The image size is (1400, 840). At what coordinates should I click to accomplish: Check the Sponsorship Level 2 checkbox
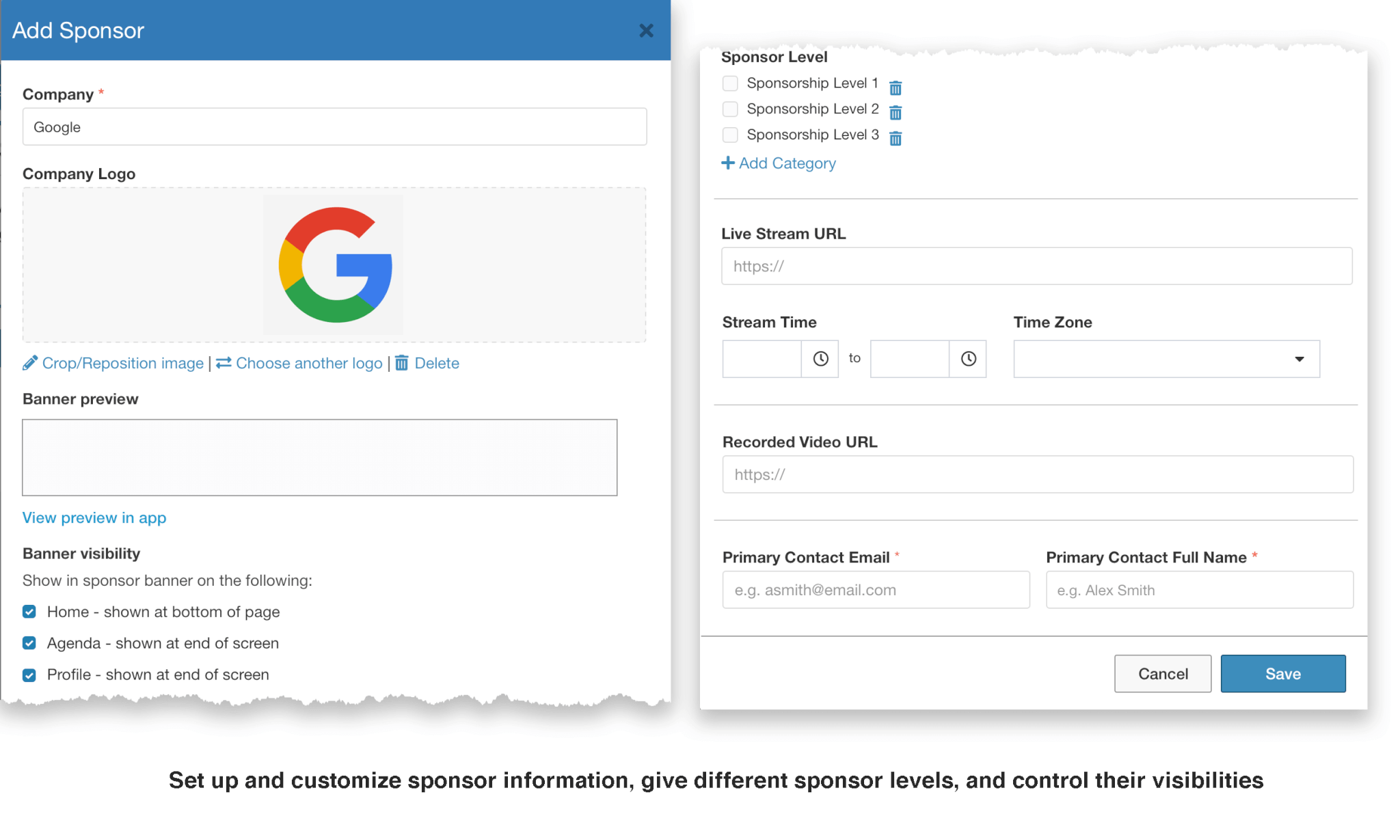[x=729, y=109]
